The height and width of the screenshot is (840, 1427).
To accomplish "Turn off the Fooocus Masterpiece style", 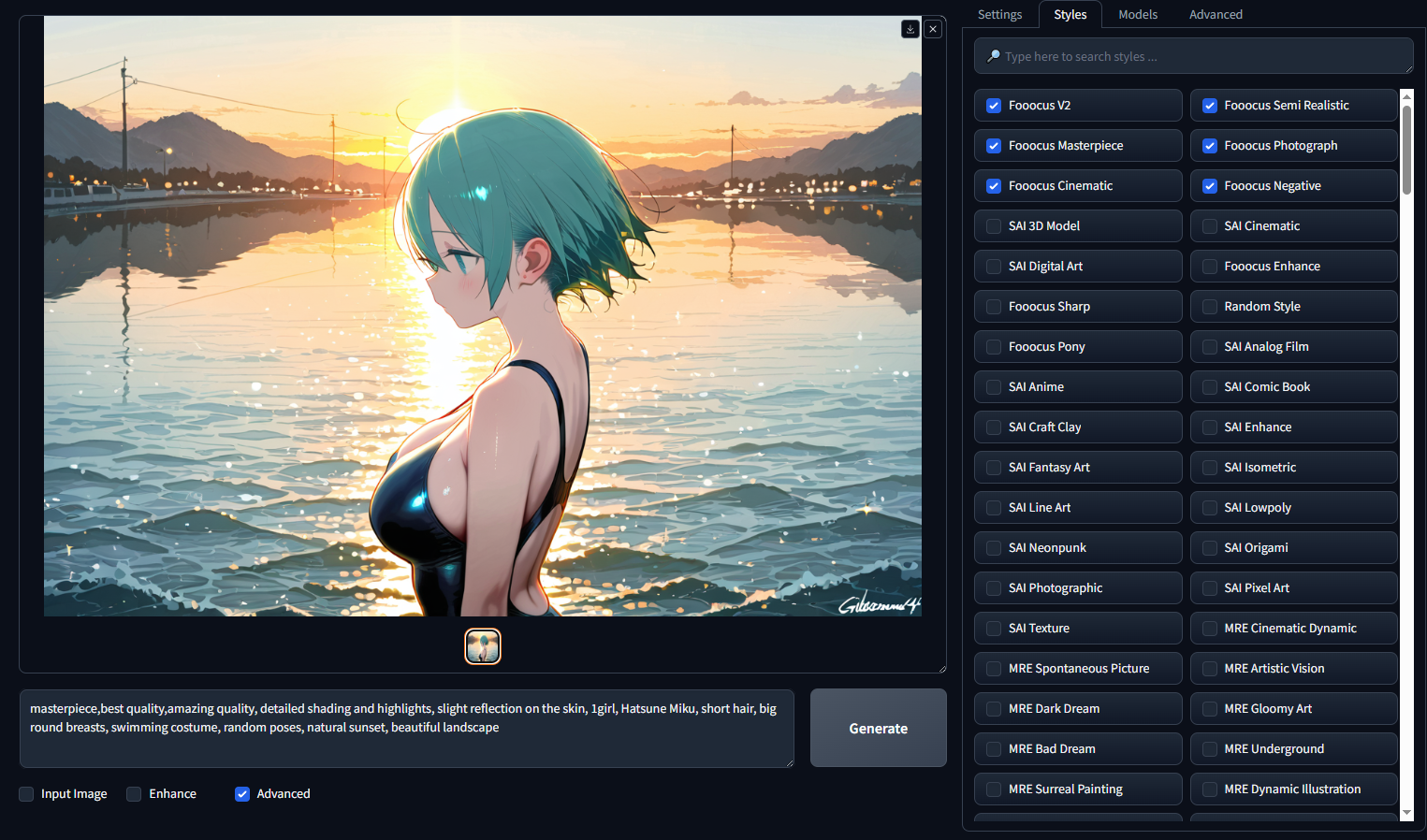I will 994,146.
